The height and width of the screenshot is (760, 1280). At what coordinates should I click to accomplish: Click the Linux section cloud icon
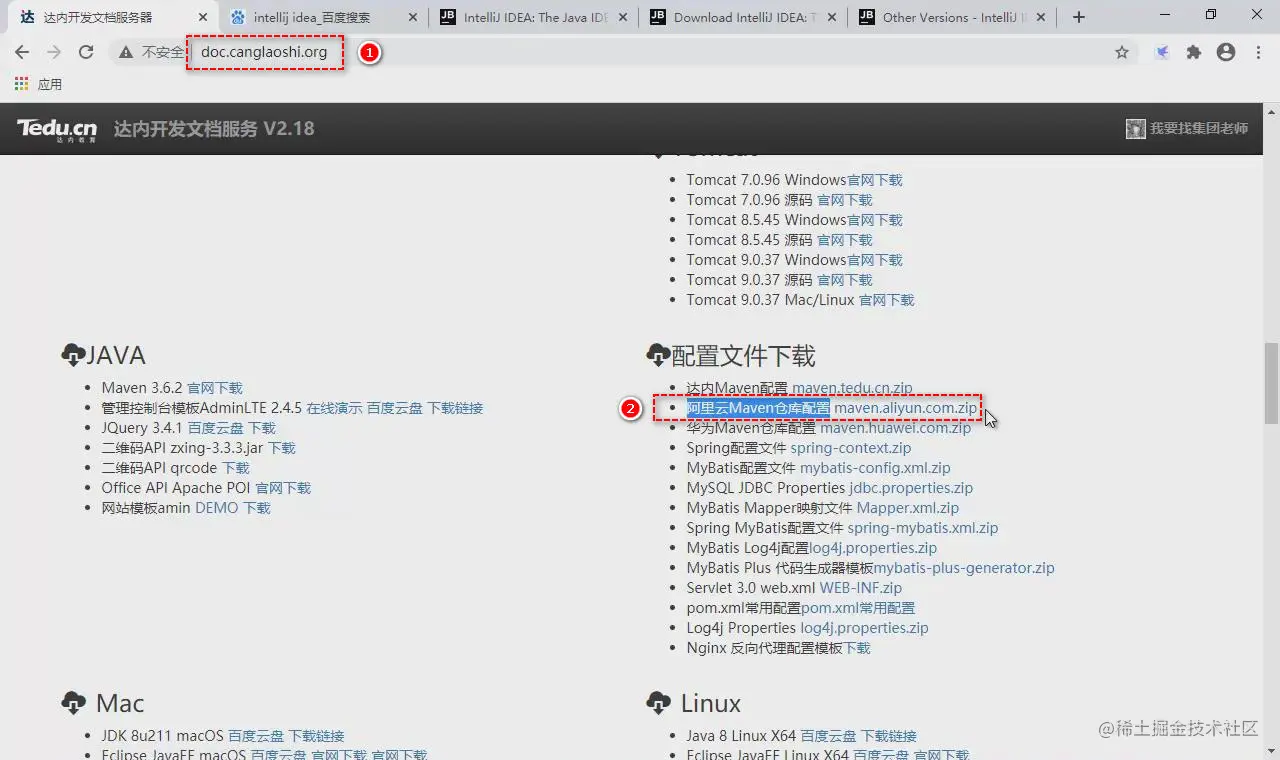(x=658, y=703)
